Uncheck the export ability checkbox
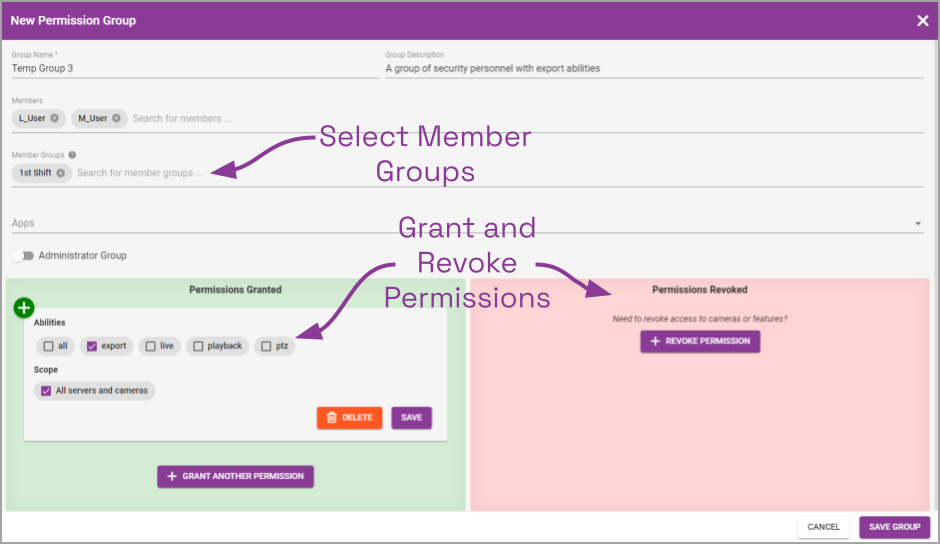 [x=92, y=346]
